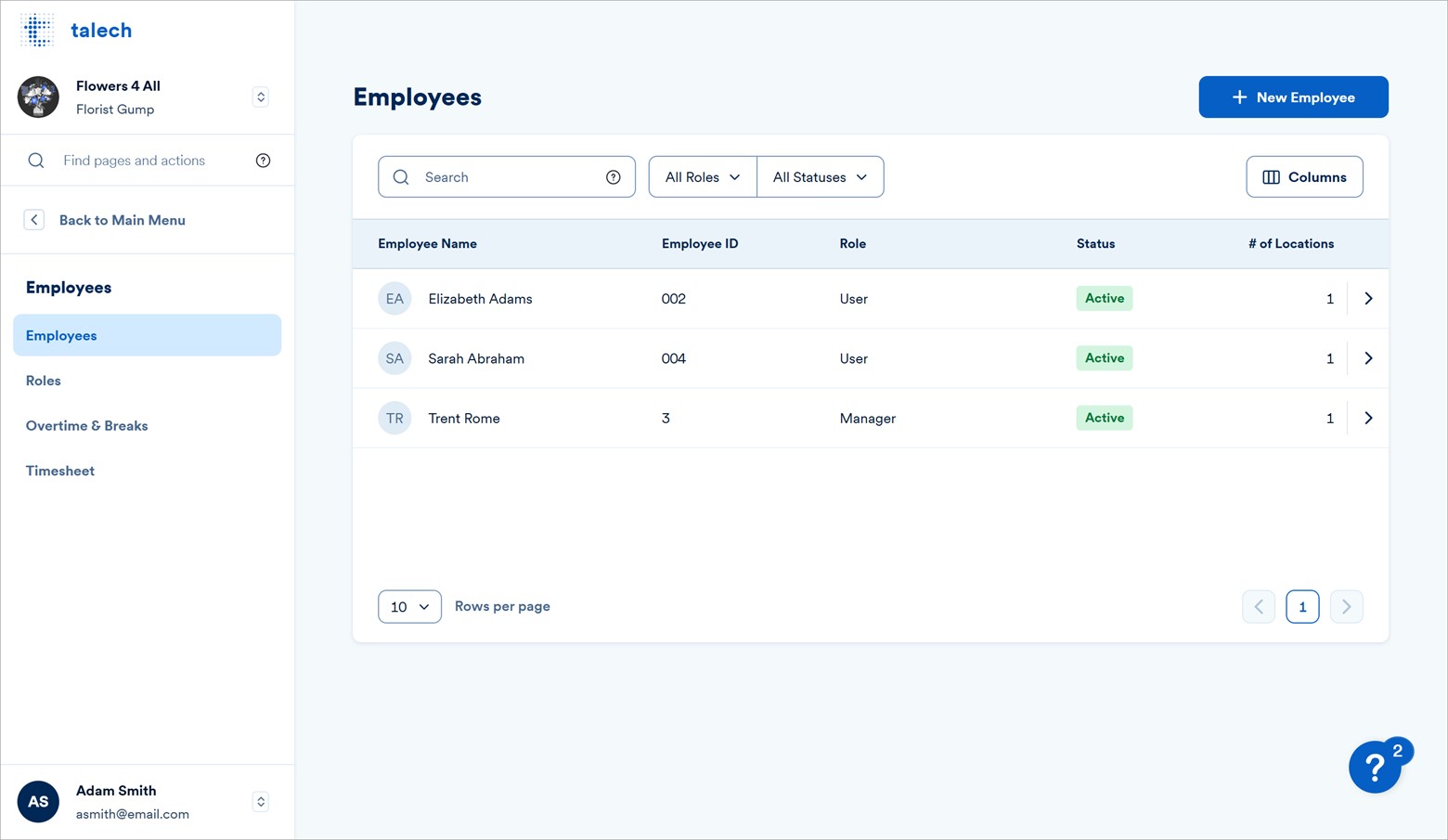Open the Columns settings icon
This screenshot has width=1448, height=840.
pos(1273,176)
